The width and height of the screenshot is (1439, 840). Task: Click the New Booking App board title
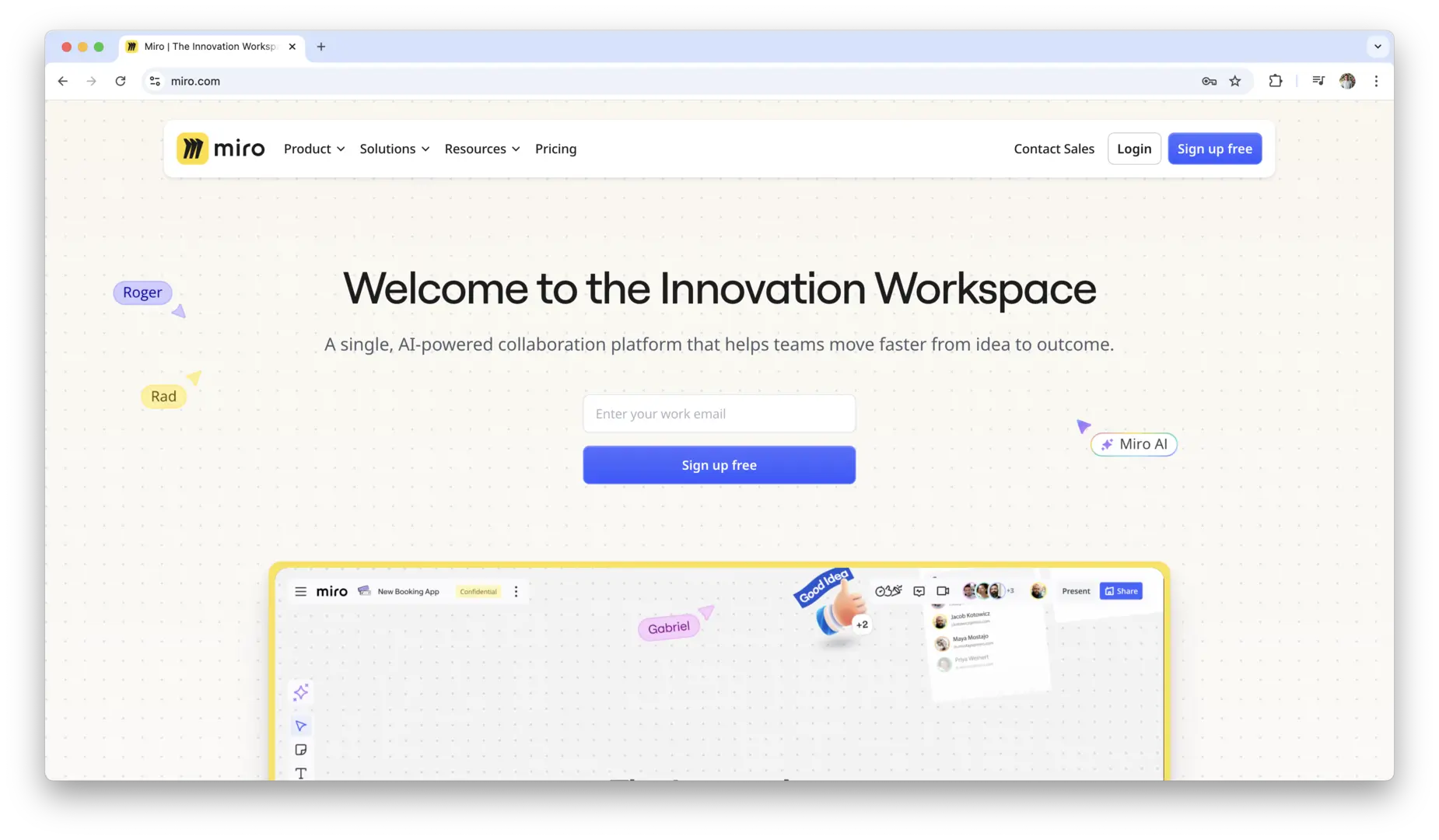point(408,592)
